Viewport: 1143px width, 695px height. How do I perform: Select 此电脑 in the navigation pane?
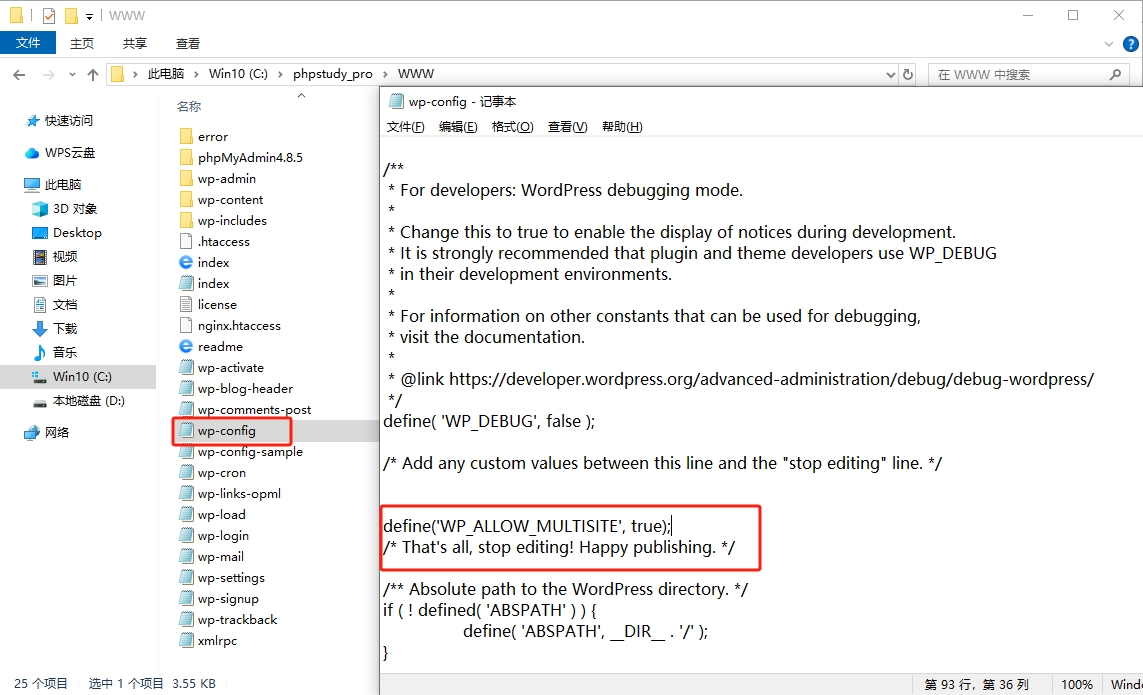click(x=63, y=185)
